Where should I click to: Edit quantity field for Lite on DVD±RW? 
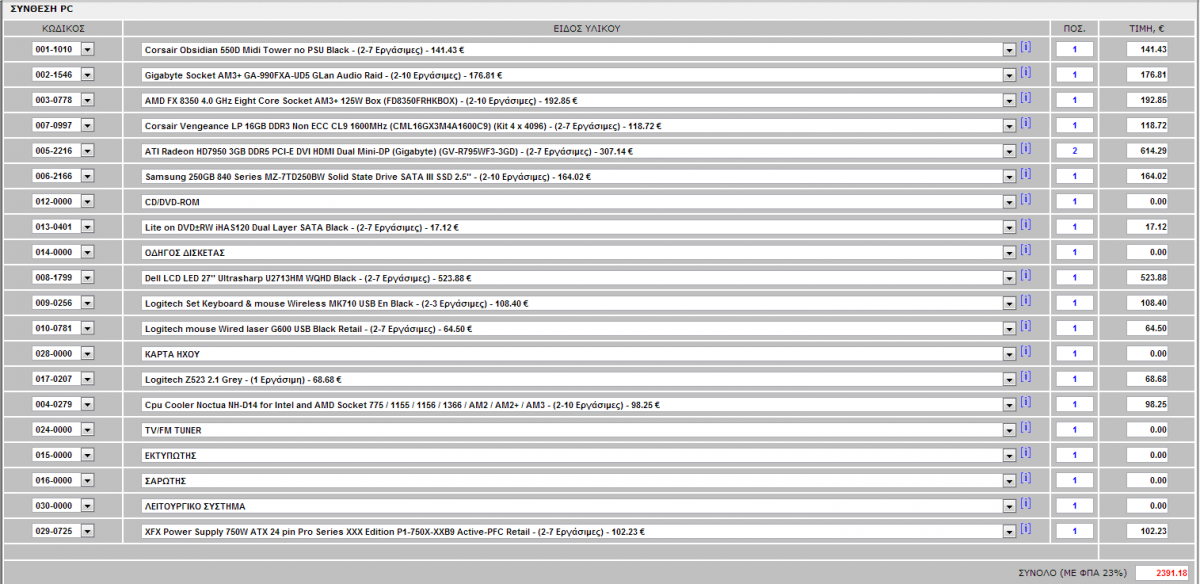point(1074,227)
